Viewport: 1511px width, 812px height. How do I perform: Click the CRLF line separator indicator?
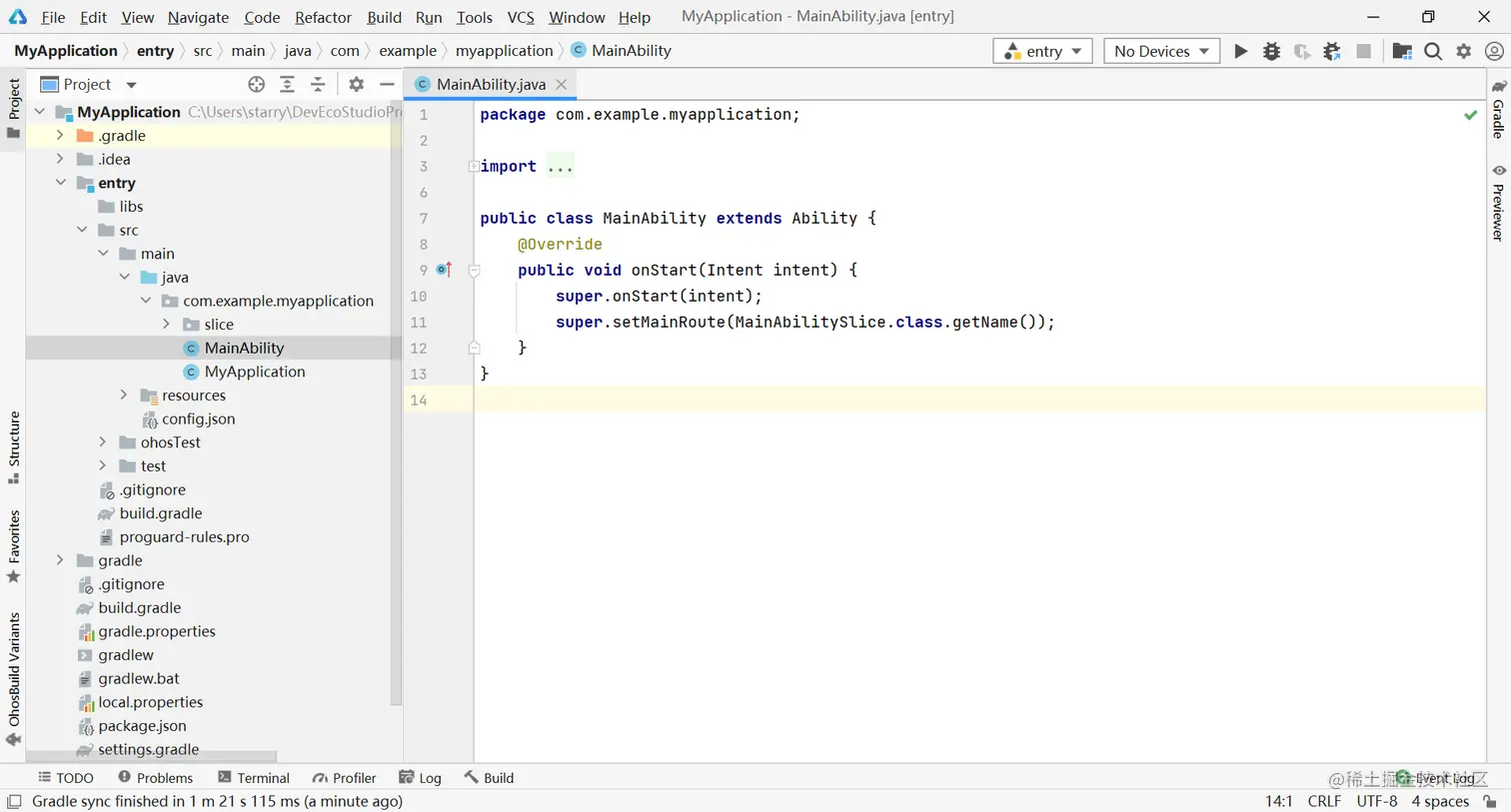click(x=1324, y=801)
